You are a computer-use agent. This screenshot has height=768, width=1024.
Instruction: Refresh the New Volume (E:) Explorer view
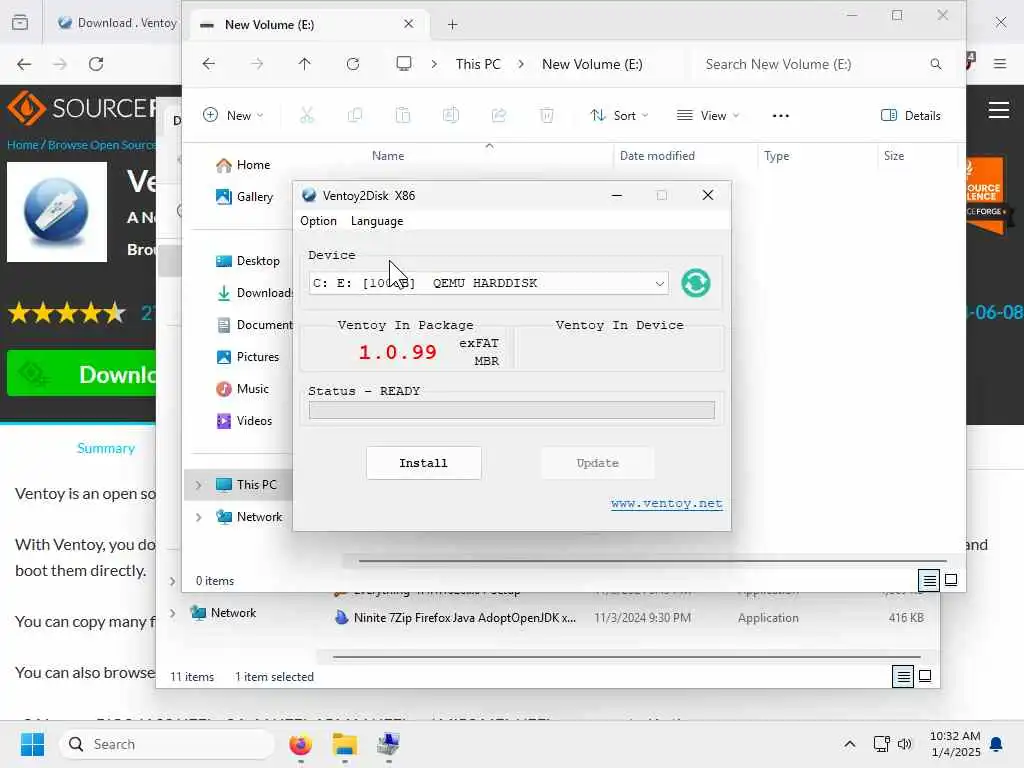coord(353,64)
